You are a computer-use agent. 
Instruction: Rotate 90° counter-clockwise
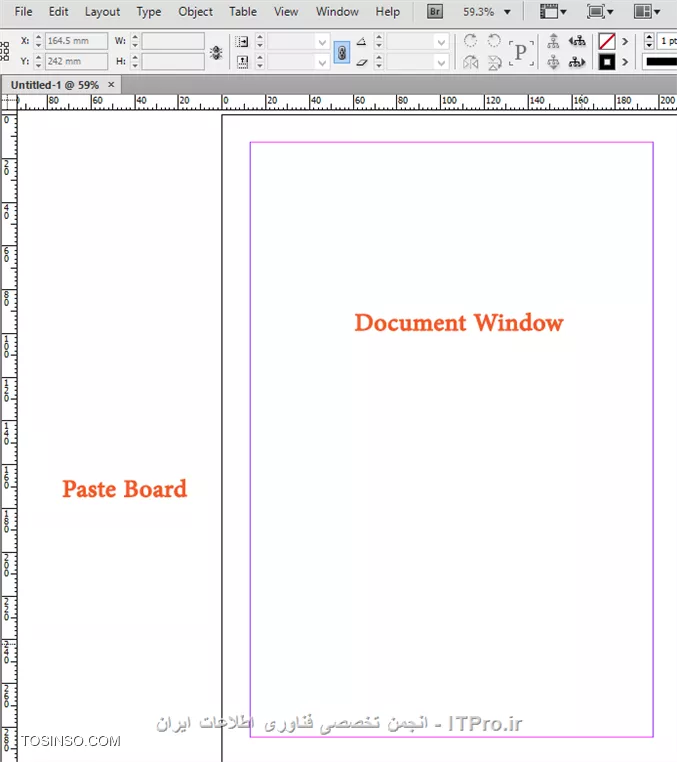pos(494,41)
